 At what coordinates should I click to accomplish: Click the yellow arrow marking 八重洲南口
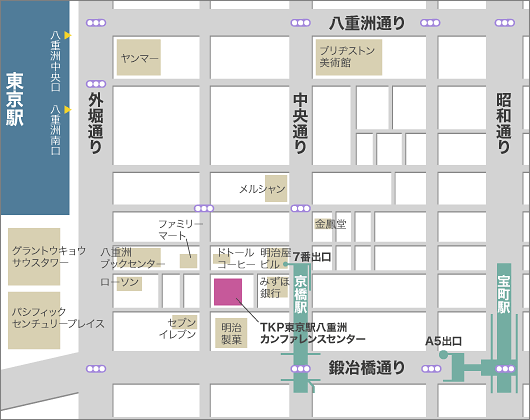coord(68,109)
